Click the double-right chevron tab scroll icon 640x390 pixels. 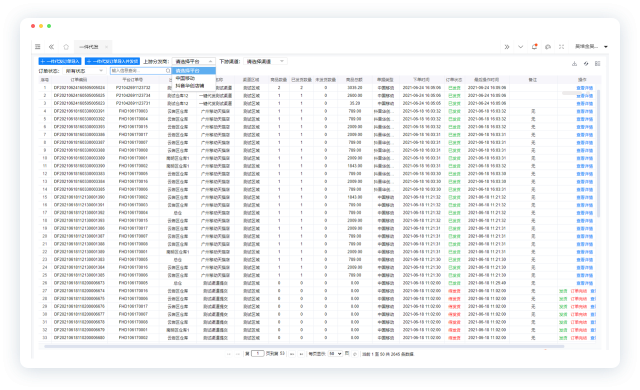tap(507, 47)
